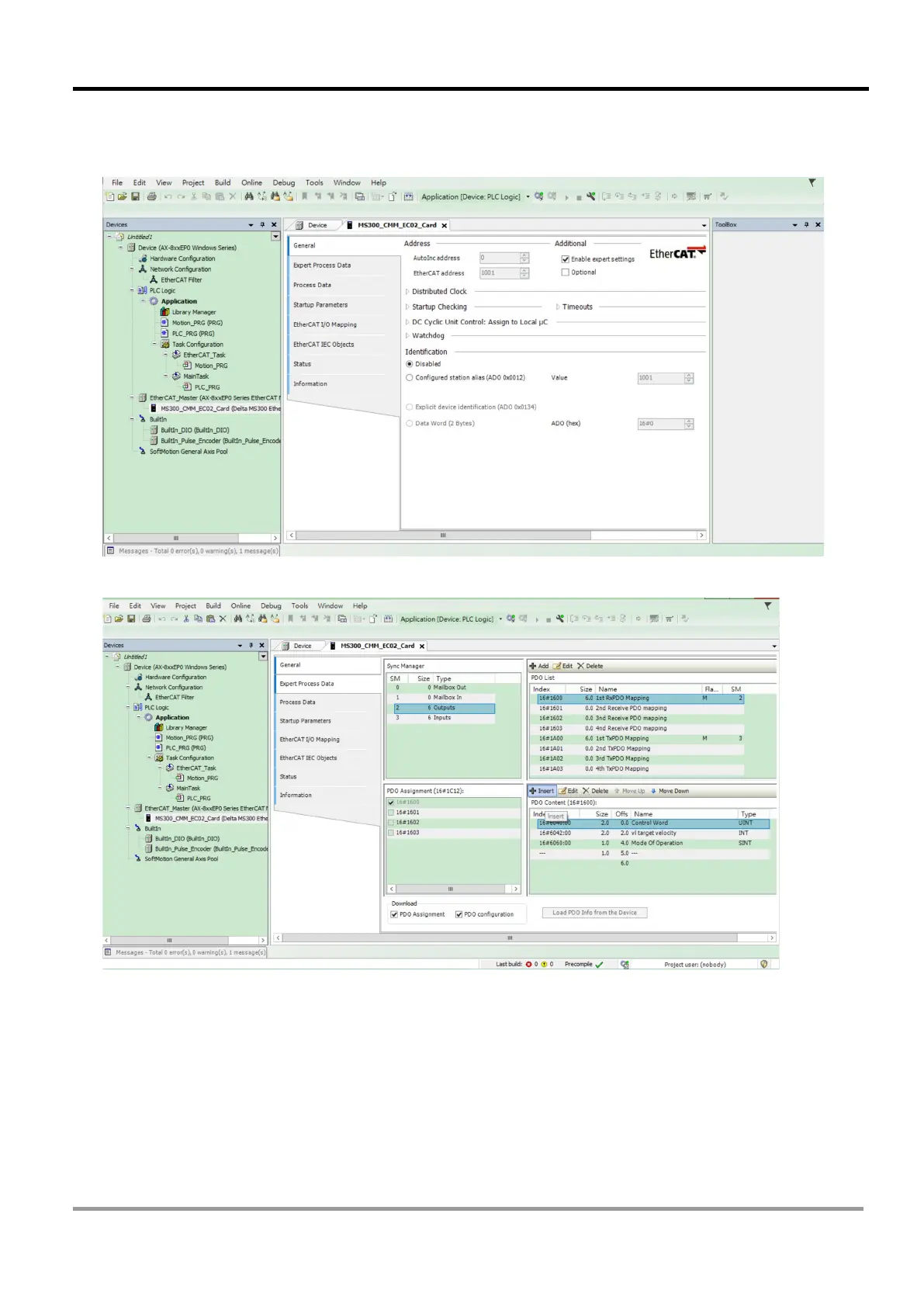This screenshot has height=1307, width=924.
Task: Select Library Manager icon in upper device tree
Action: (x=164, y=312)
